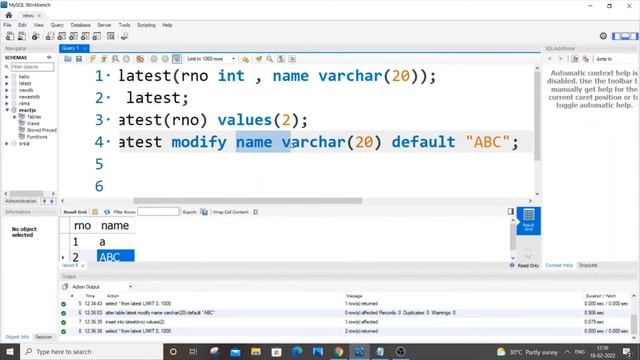Toggle the auto-commit mode button
640x360 pixels.
click(176, 59)
